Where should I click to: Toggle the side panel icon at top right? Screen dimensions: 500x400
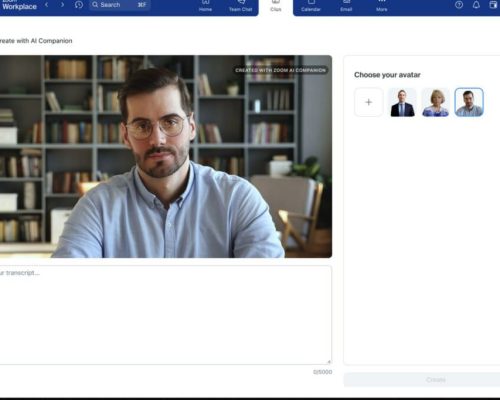coord(493,5)
